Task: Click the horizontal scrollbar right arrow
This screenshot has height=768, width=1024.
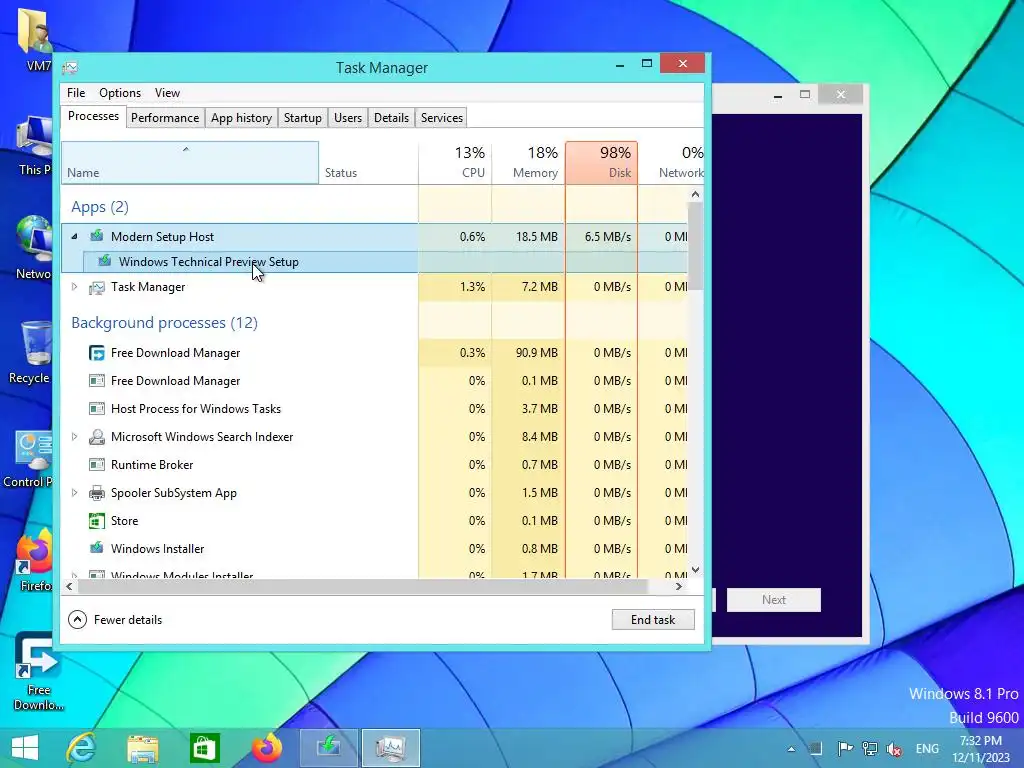Action: (679, 586)
